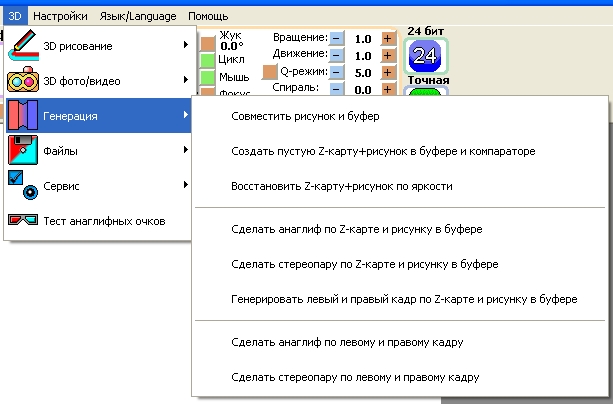
Task: Click the Генерация red-blue icon
Action: [x=23, y=115]
